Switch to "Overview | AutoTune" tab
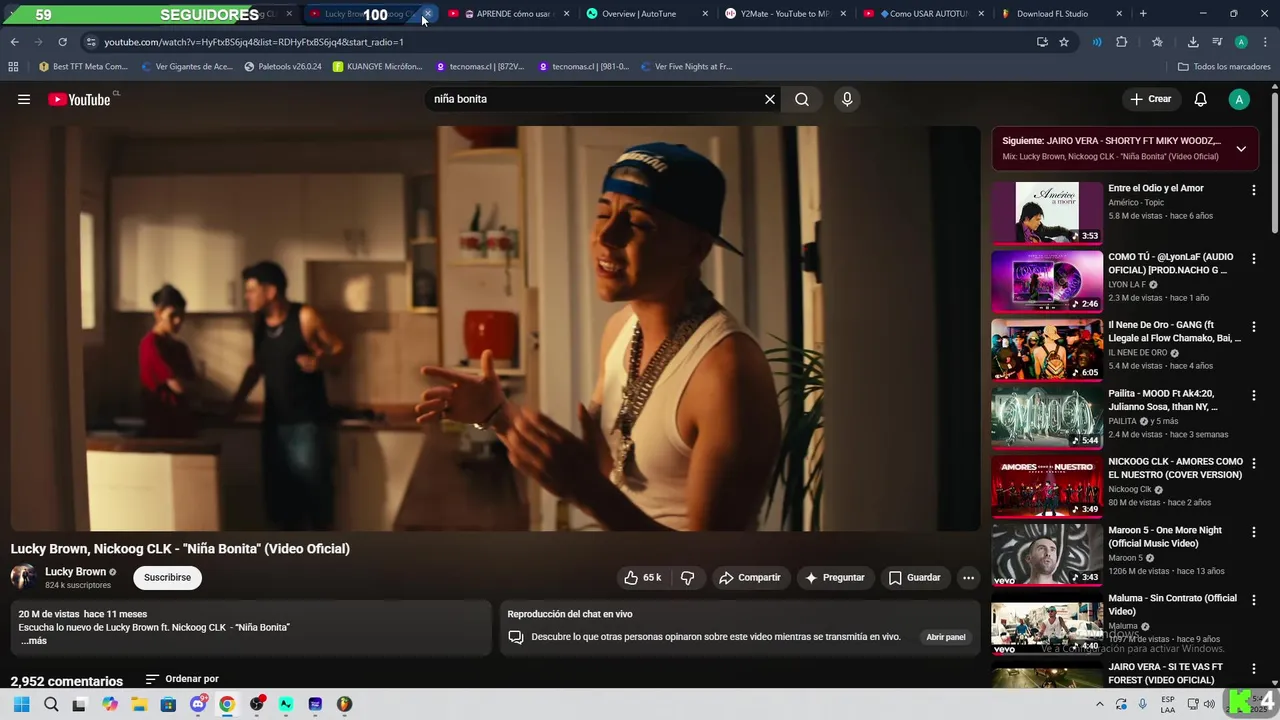 pos(647,14)
